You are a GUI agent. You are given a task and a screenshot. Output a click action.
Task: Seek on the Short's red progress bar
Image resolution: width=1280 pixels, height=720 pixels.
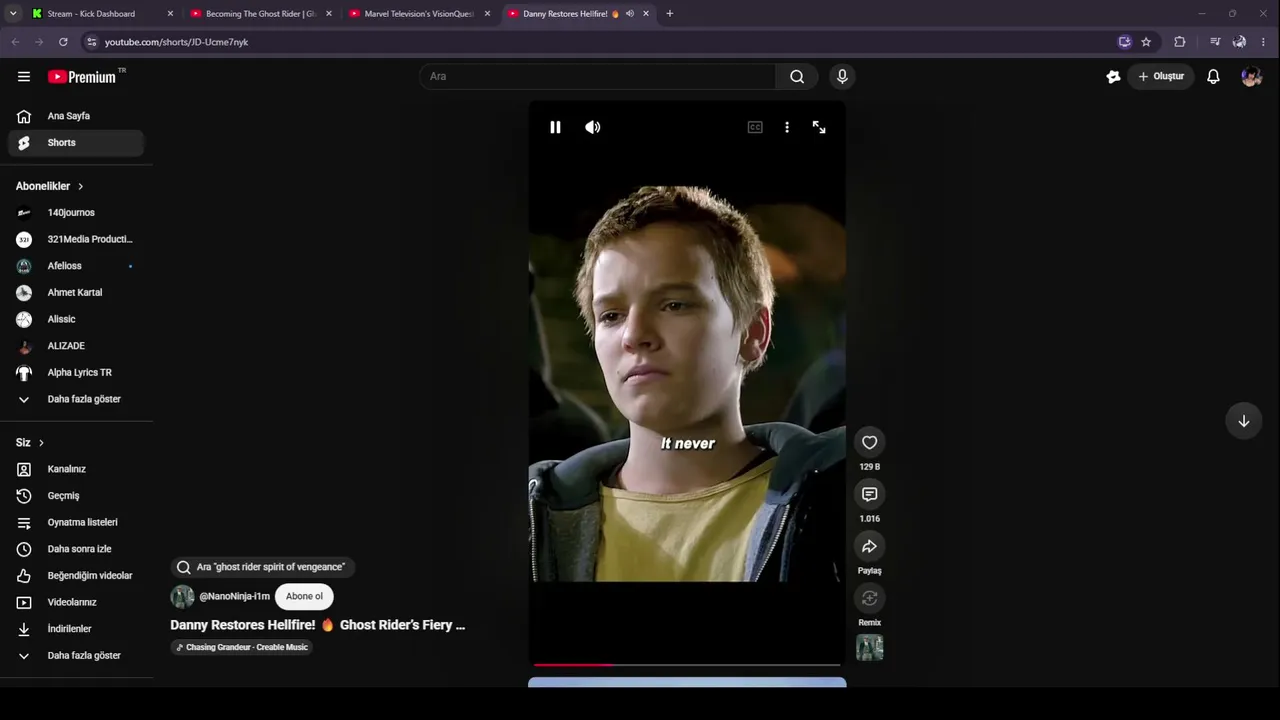point(687,664)
